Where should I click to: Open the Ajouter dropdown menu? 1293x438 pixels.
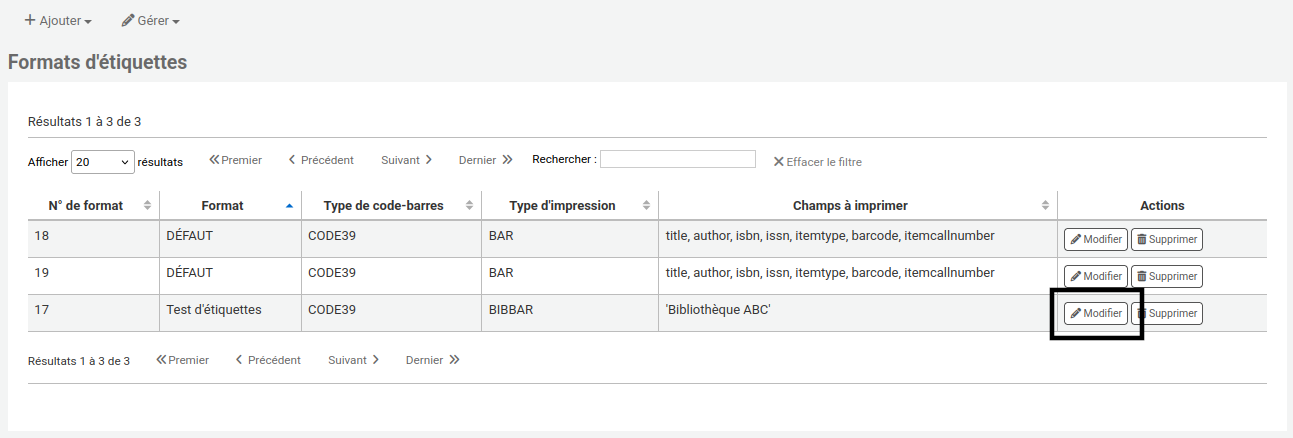58,20
